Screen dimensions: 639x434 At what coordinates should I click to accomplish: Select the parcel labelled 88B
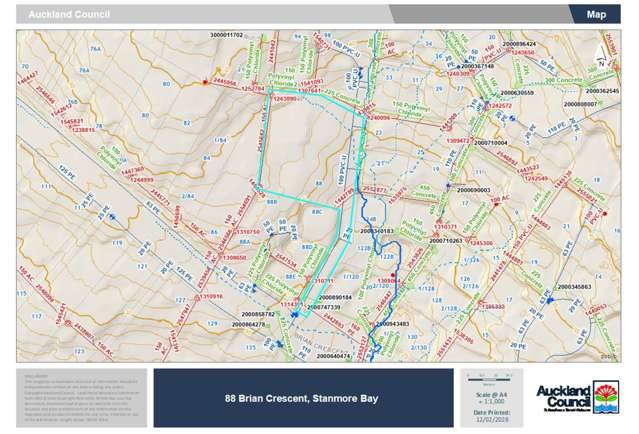coord(271,202)
